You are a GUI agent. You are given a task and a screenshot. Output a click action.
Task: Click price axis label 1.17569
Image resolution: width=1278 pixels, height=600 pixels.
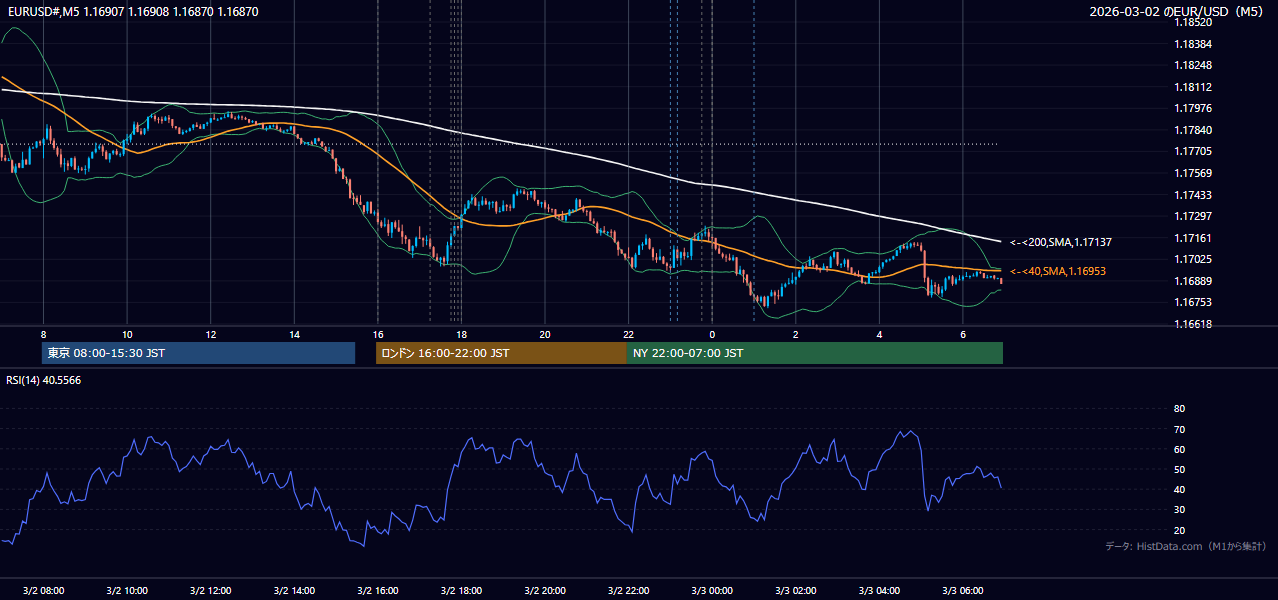click(1193, 173)
